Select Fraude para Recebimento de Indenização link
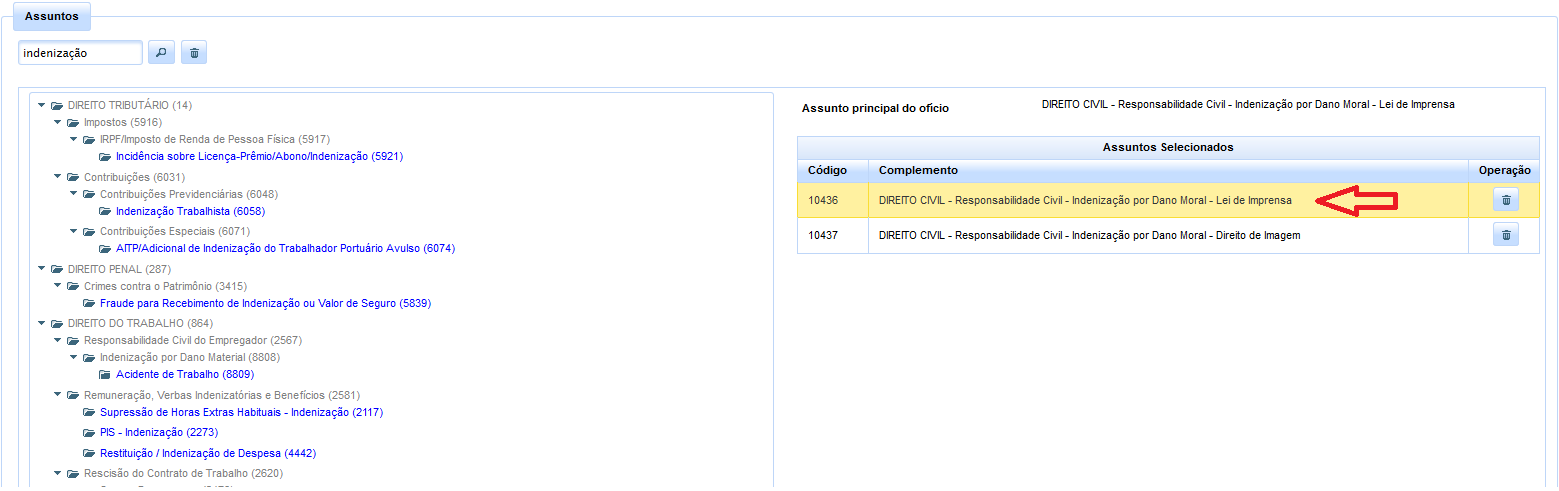 click(265, 303)
